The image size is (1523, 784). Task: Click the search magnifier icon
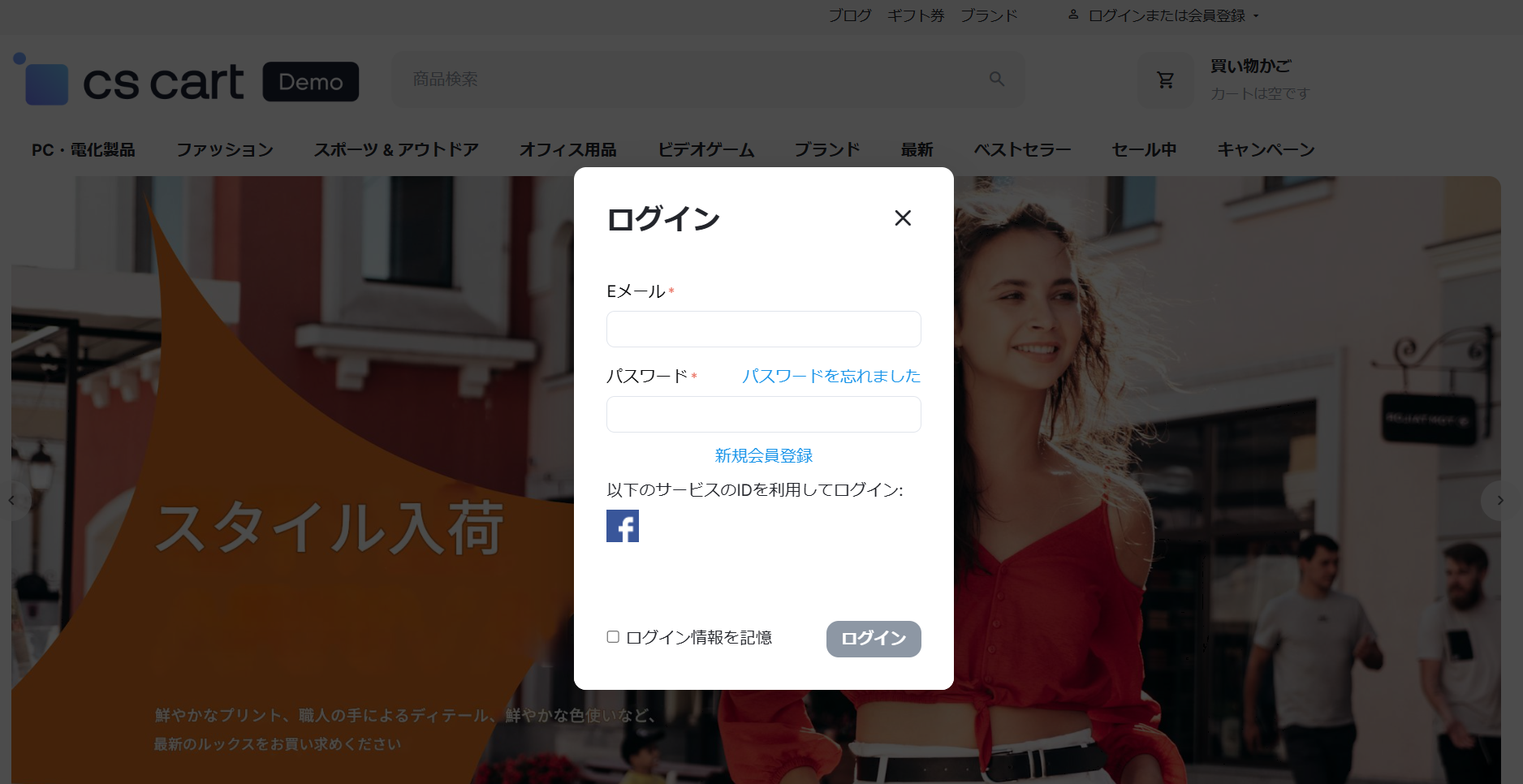click(x=996, y=80)
